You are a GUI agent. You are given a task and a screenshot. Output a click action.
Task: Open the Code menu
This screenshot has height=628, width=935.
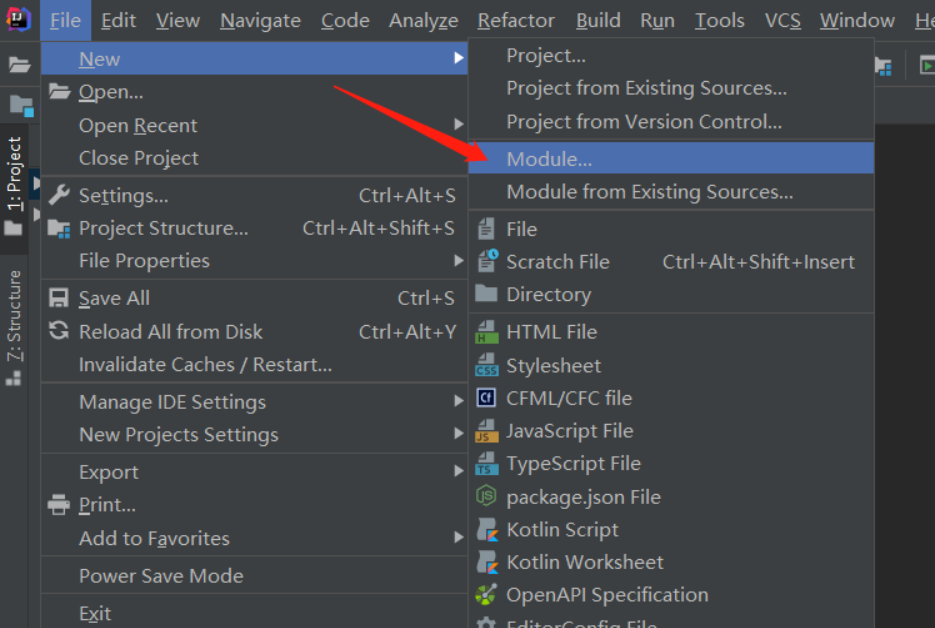click(x=345, y=20)
